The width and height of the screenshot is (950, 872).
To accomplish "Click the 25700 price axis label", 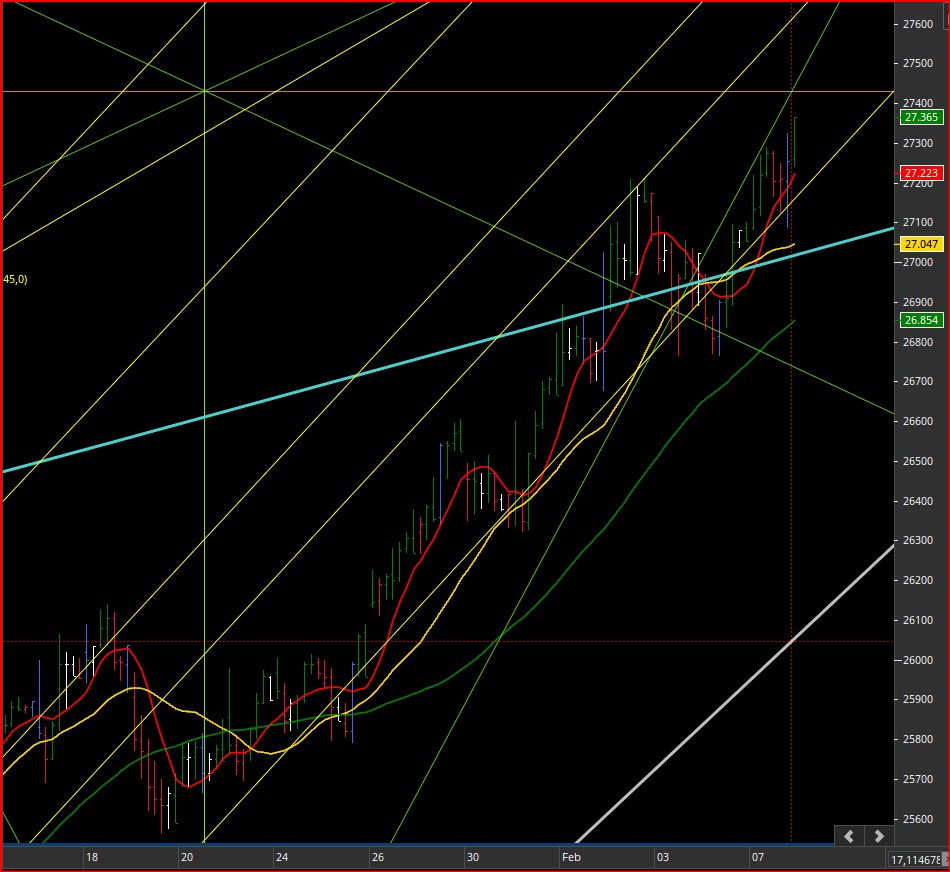I will point(918,779).
